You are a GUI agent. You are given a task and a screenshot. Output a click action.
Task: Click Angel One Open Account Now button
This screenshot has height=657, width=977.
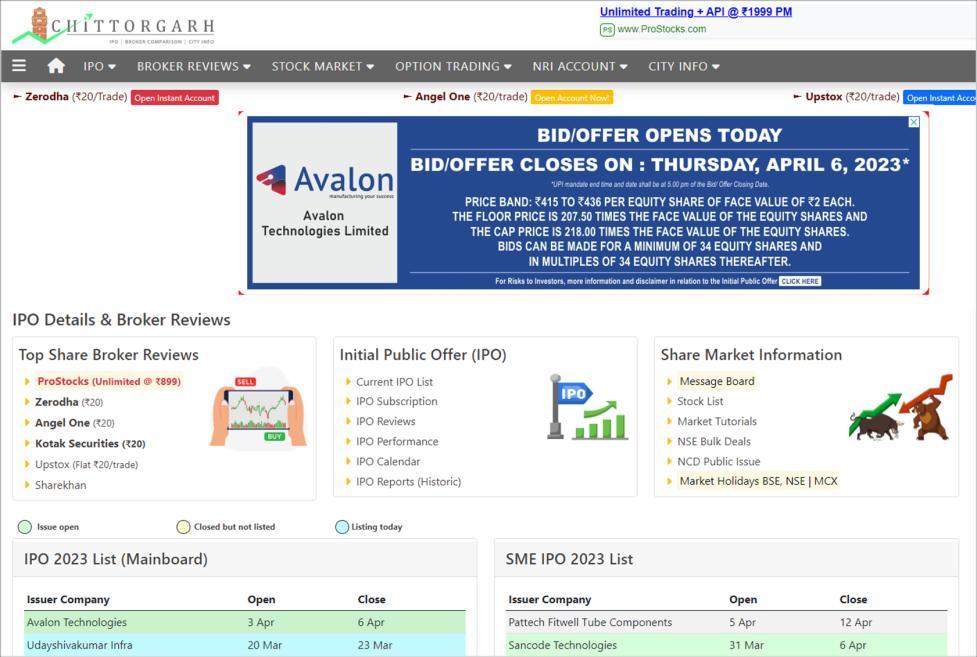tap(571, 98)
